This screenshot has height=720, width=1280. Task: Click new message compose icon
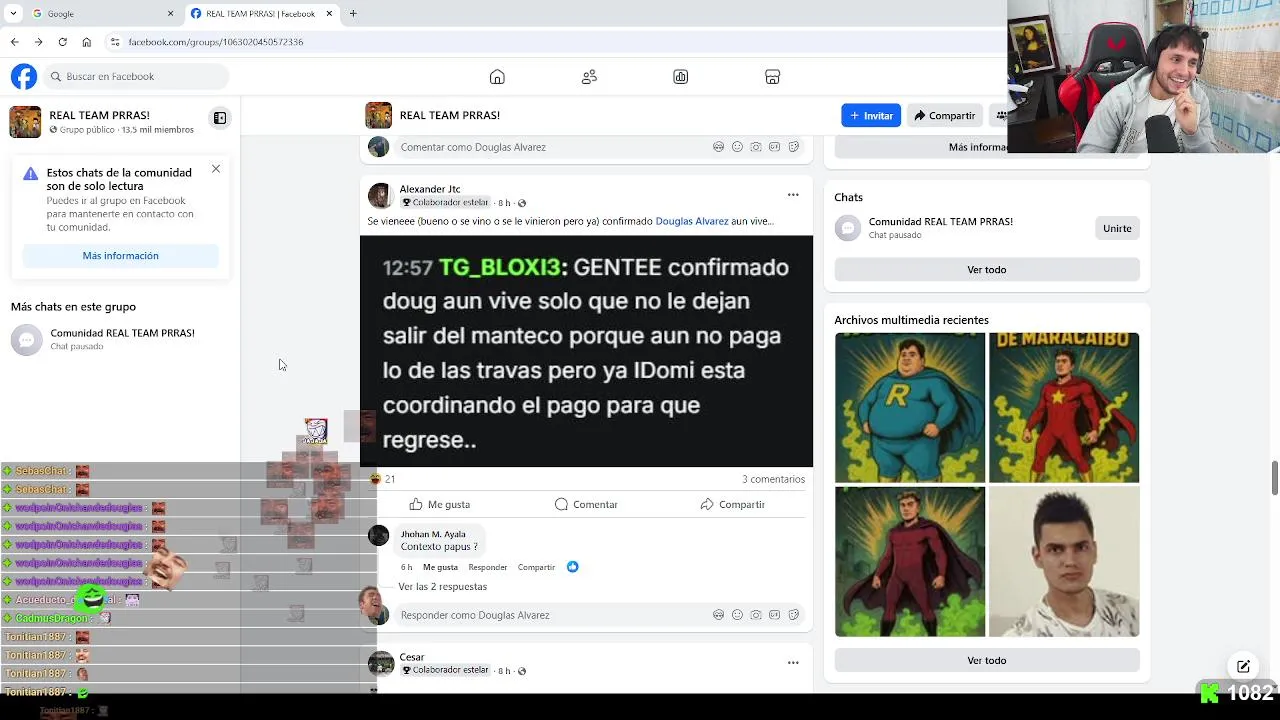point(1243,667)
